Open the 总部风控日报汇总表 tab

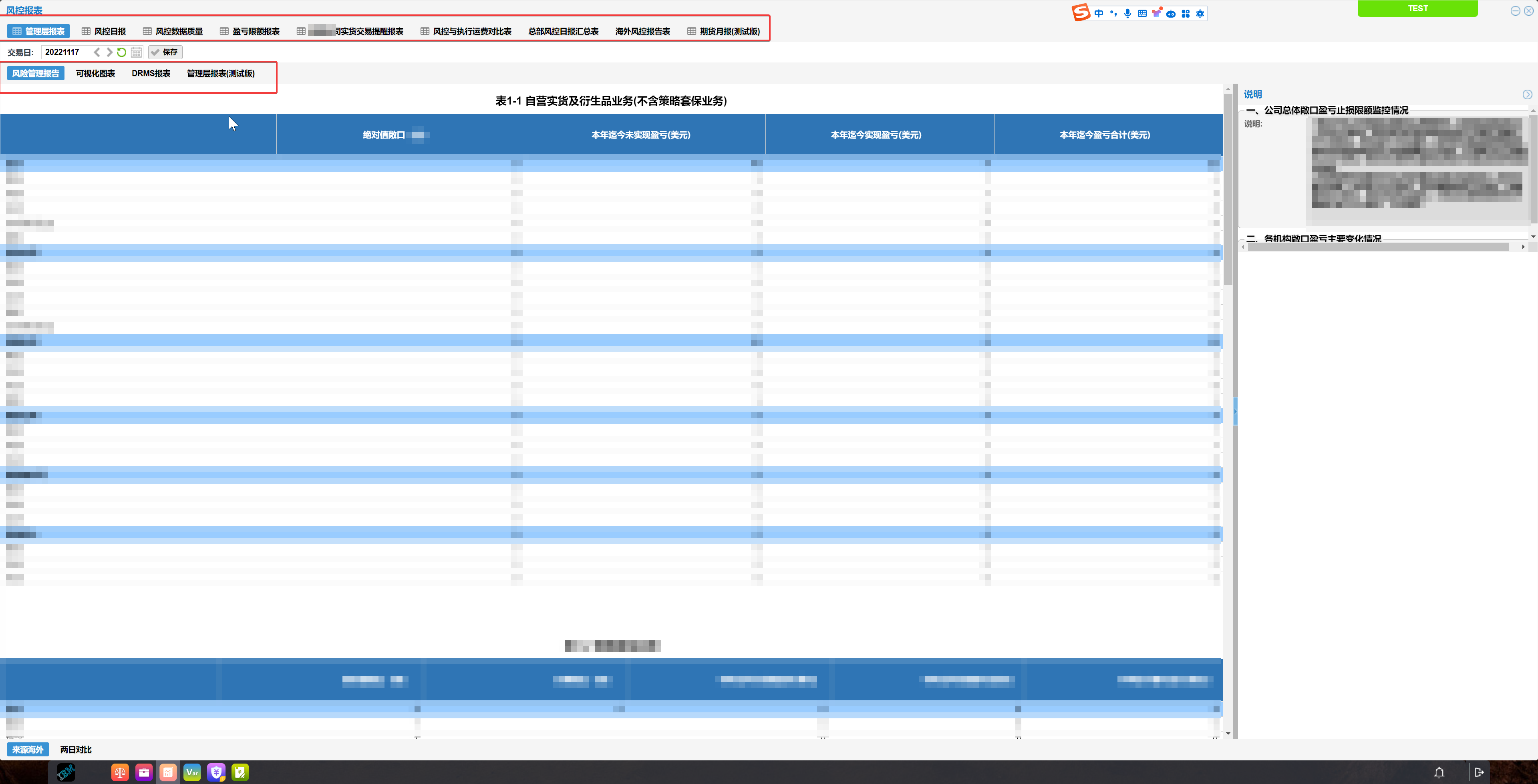pyautogui.click(x=563, y=31)
